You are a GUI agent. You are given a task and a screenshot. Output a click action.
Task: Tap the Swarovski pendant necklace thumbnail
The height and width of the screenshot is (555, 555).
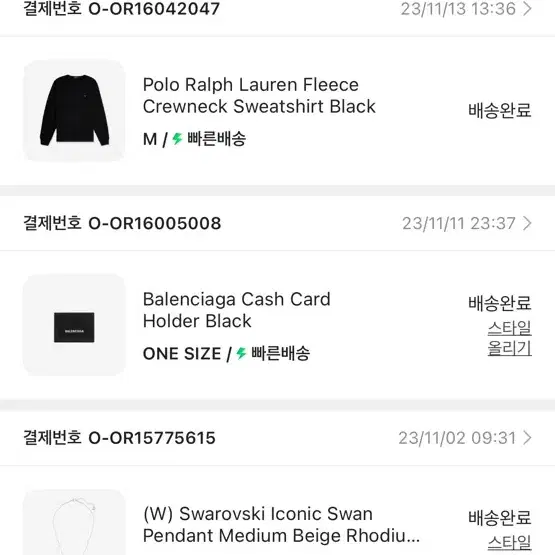point(74,522)
